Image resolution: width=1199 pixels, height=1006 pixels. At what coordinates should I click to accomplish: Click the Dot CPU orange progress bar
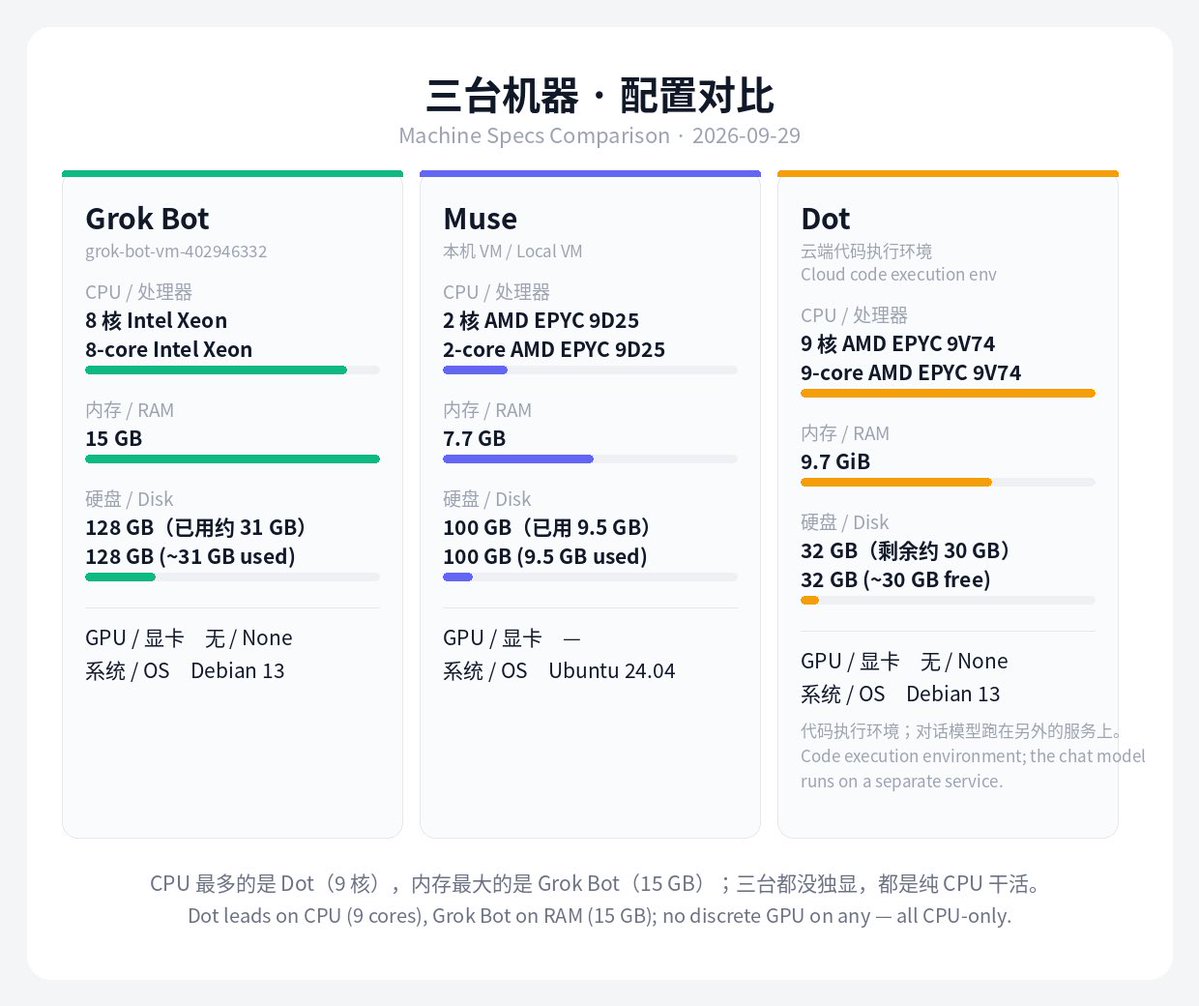[948, 393]
